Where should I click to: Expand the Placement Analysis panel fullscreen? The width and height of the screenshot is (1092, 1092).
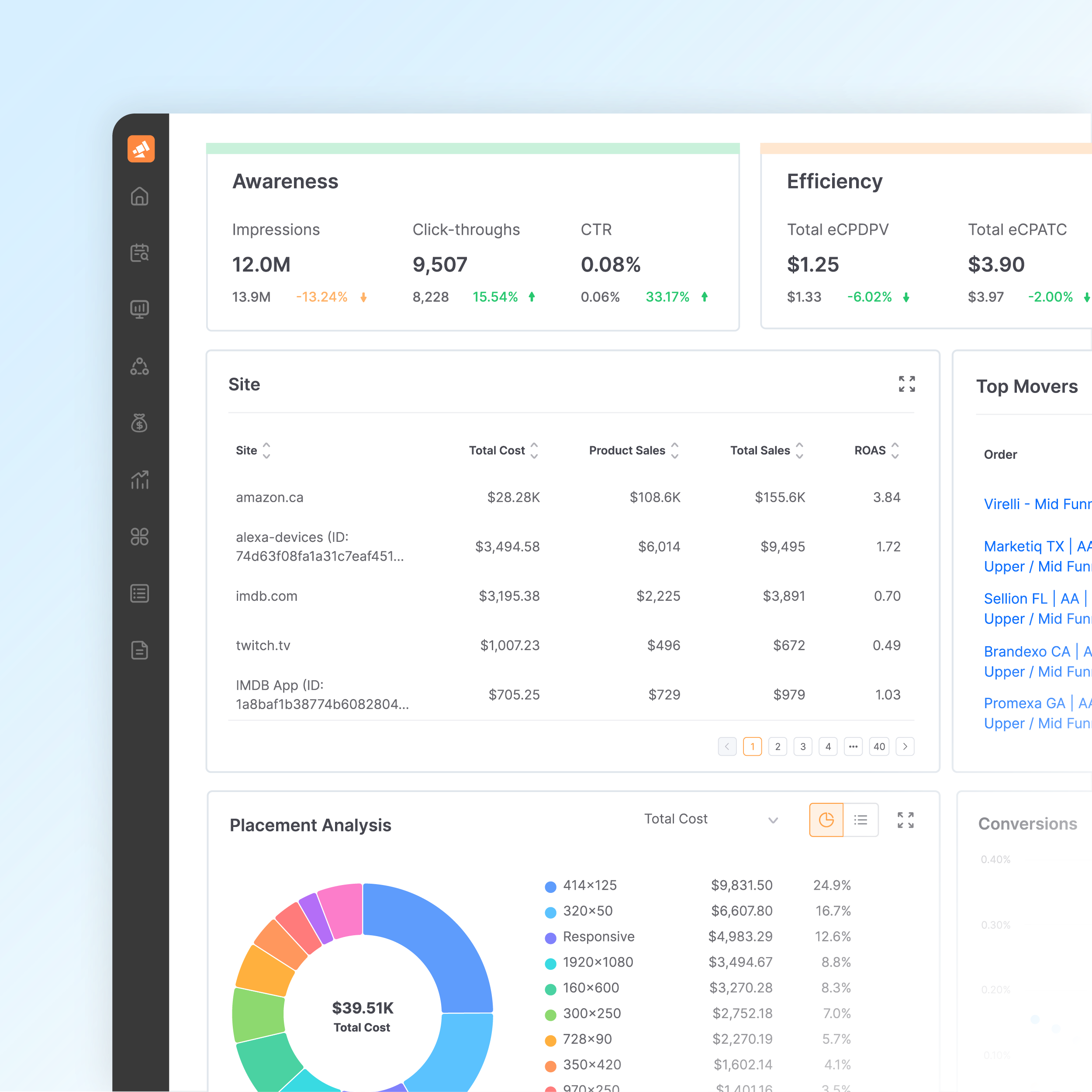click(905, 820)
